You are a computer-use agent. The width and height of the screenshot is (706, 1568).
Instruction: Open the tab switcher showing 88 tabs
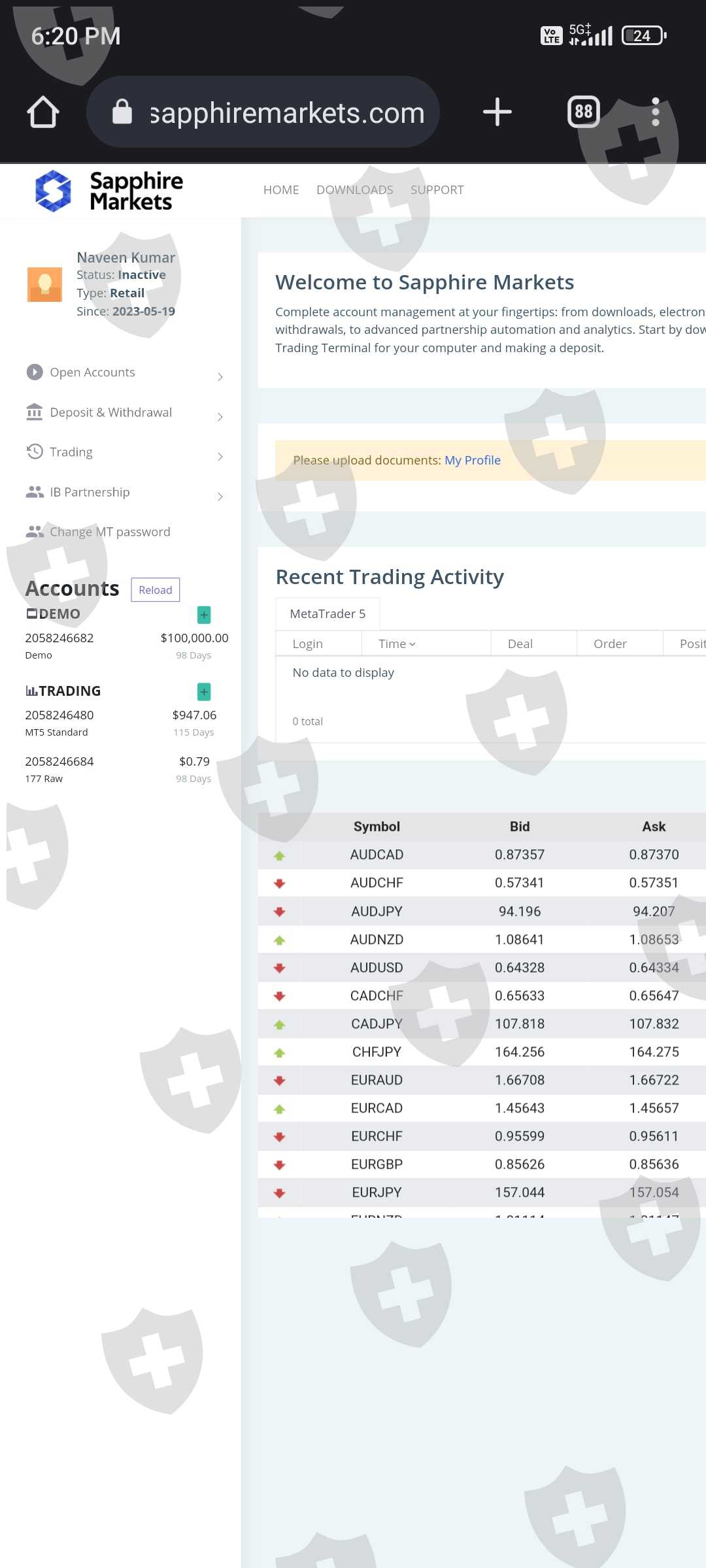583,112
